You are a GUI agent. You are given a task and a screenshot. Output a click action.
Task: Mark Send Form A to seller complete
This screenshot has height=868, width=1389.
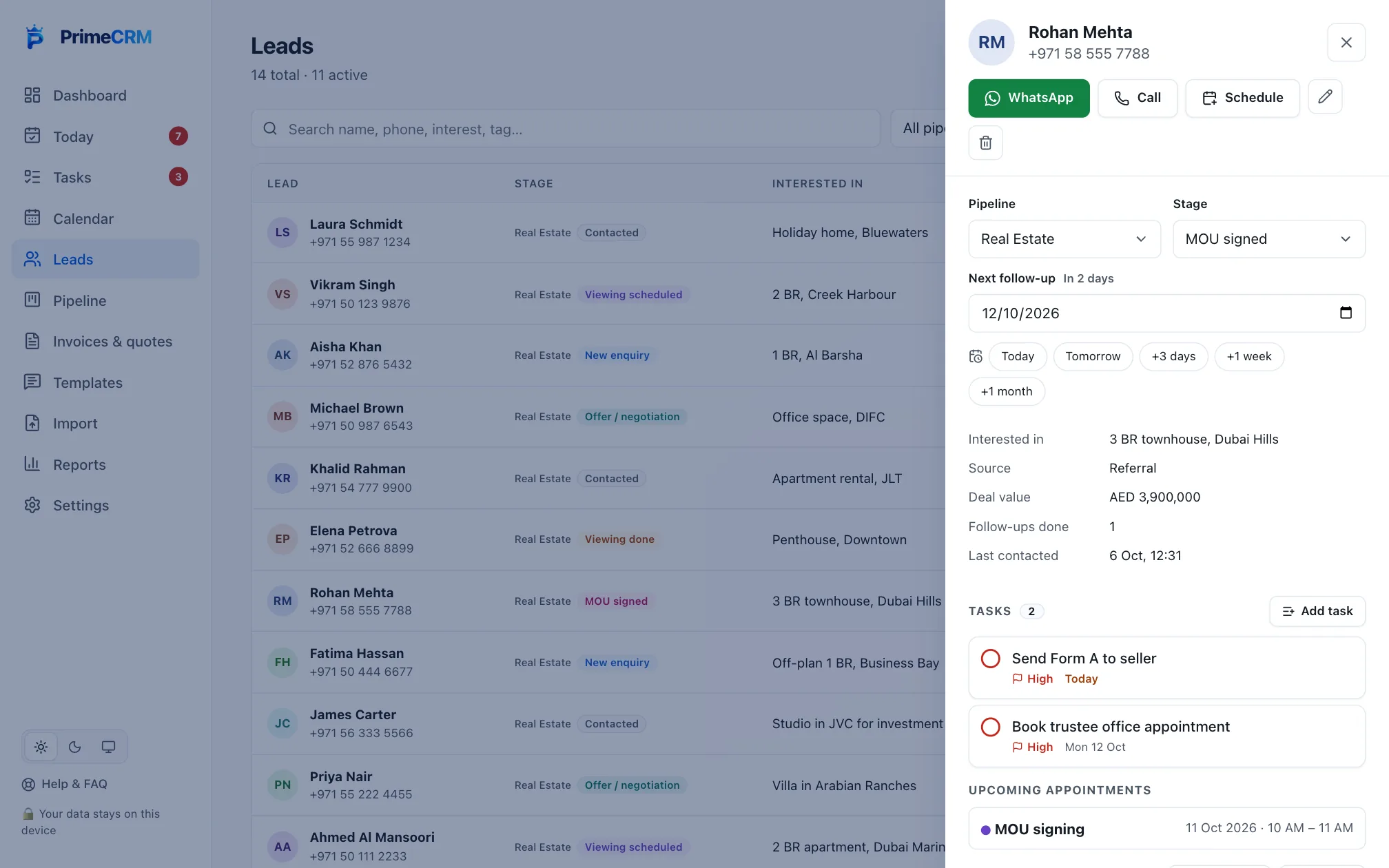(990, 659)
